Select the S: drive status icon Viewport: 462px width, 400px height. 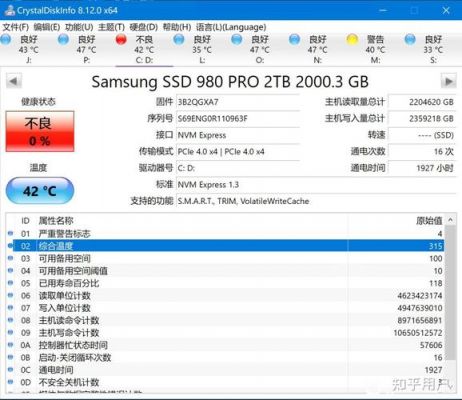[x=410, y=39]
